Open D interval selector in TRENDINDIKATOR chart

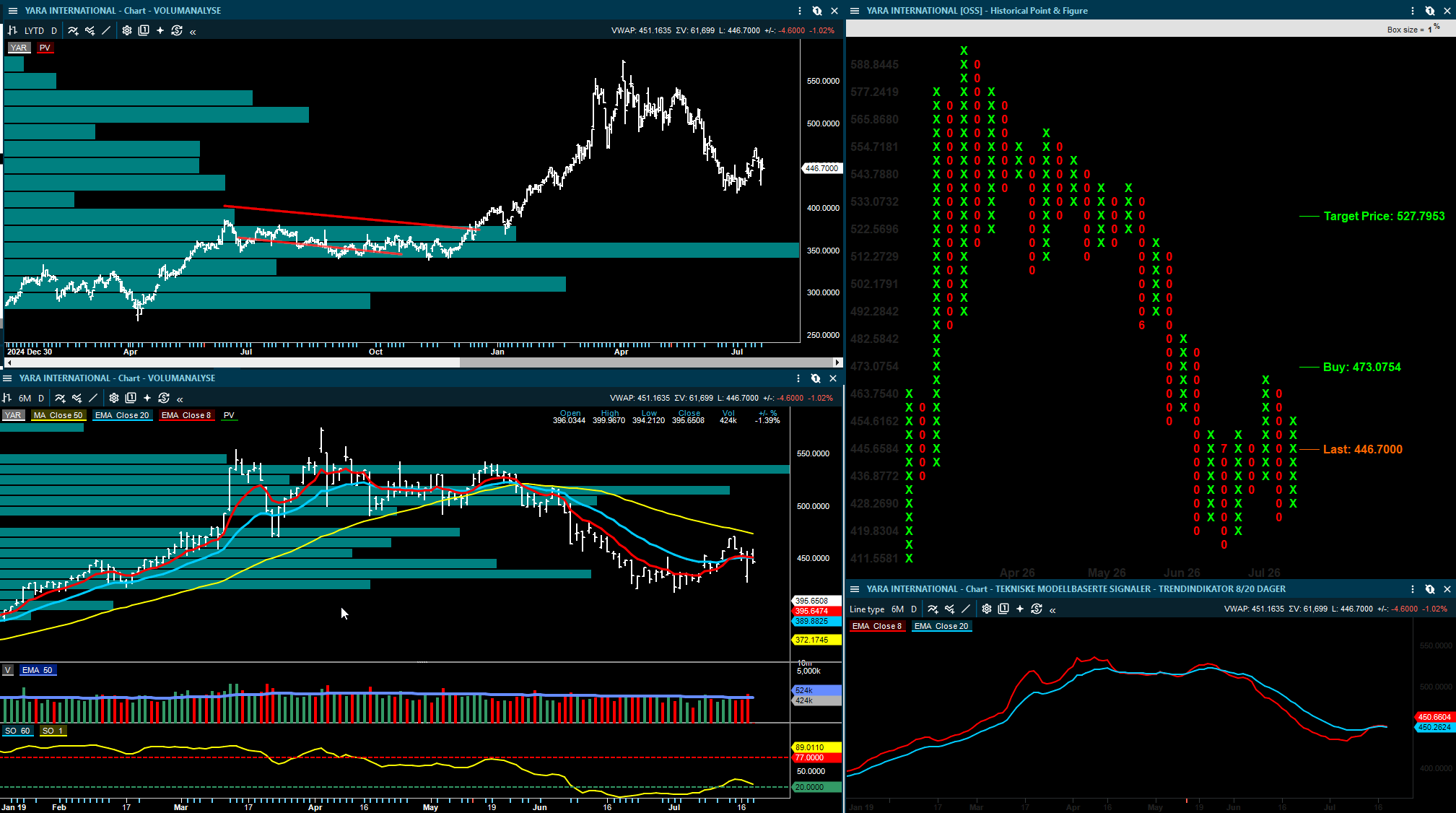click(x=914, y=609)
